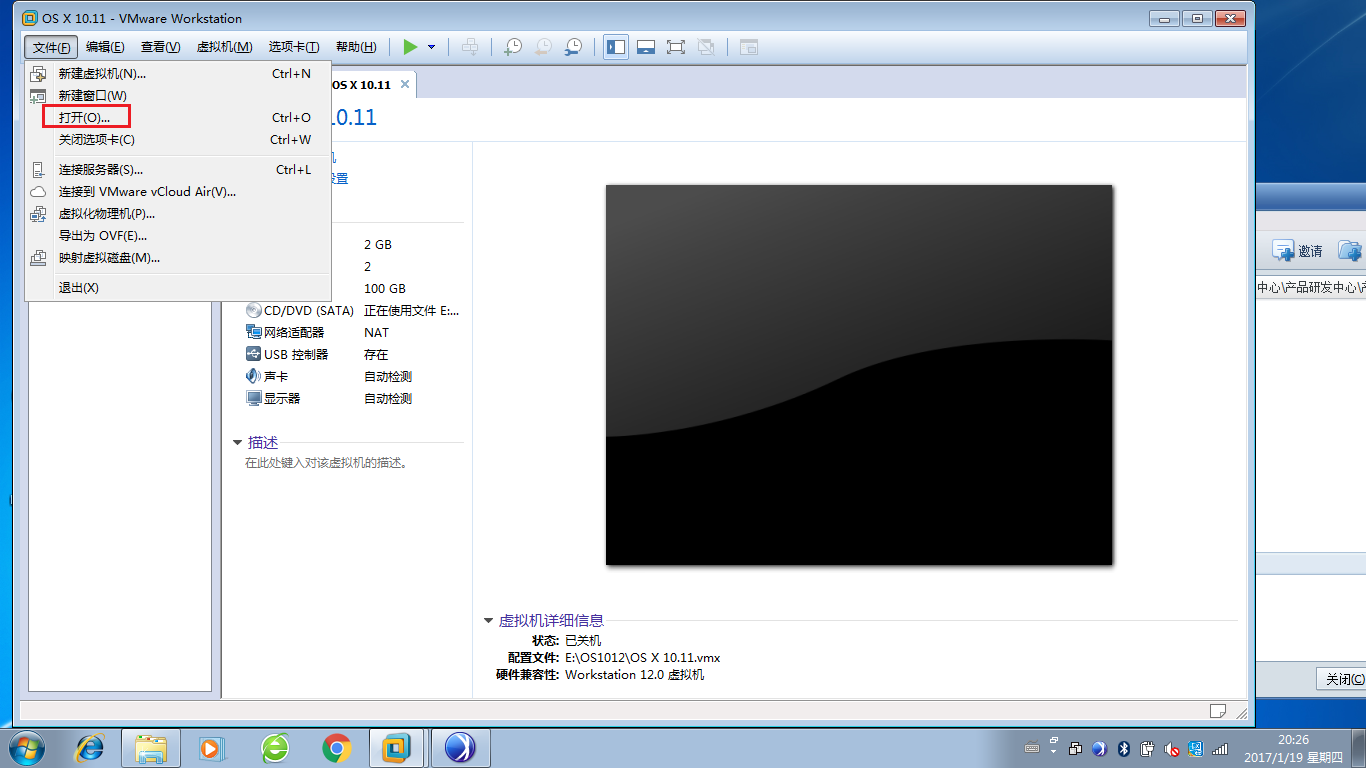This screenshot has height=768, width=1366.
Task: Collapse the 描述 section triangle
Action: (237, 442)
